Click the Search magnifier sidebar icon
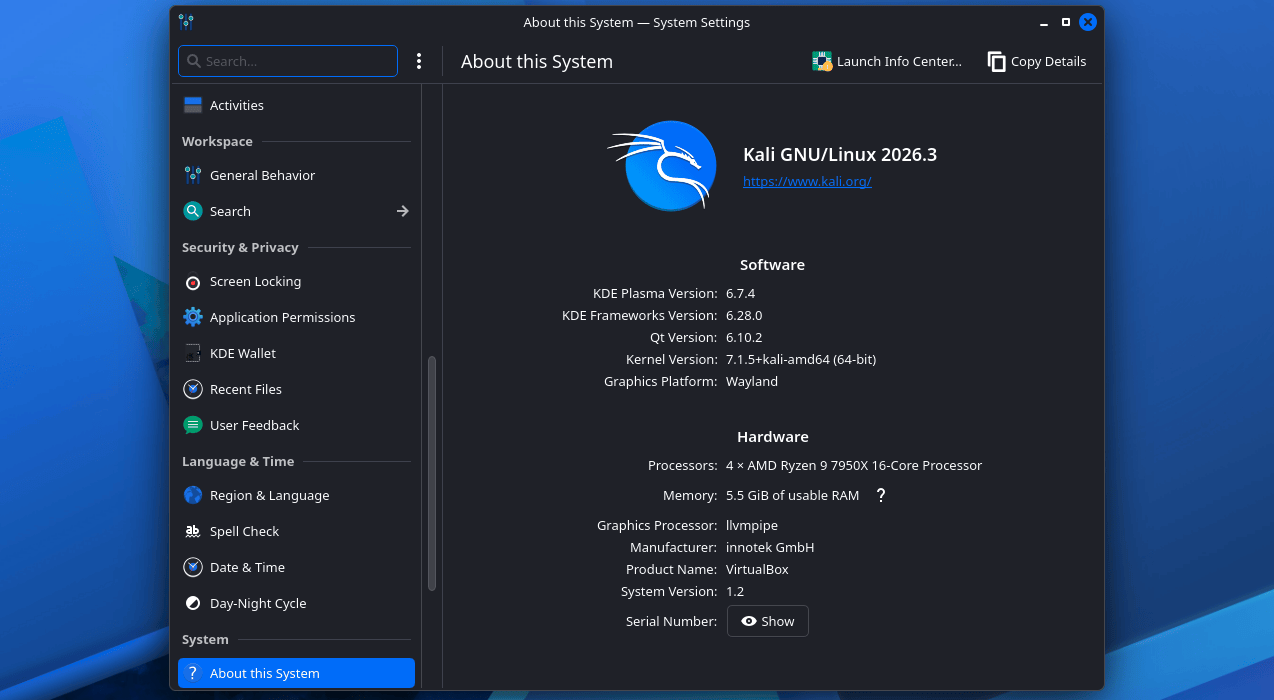Screen dimensions: 1274x700 193,211
